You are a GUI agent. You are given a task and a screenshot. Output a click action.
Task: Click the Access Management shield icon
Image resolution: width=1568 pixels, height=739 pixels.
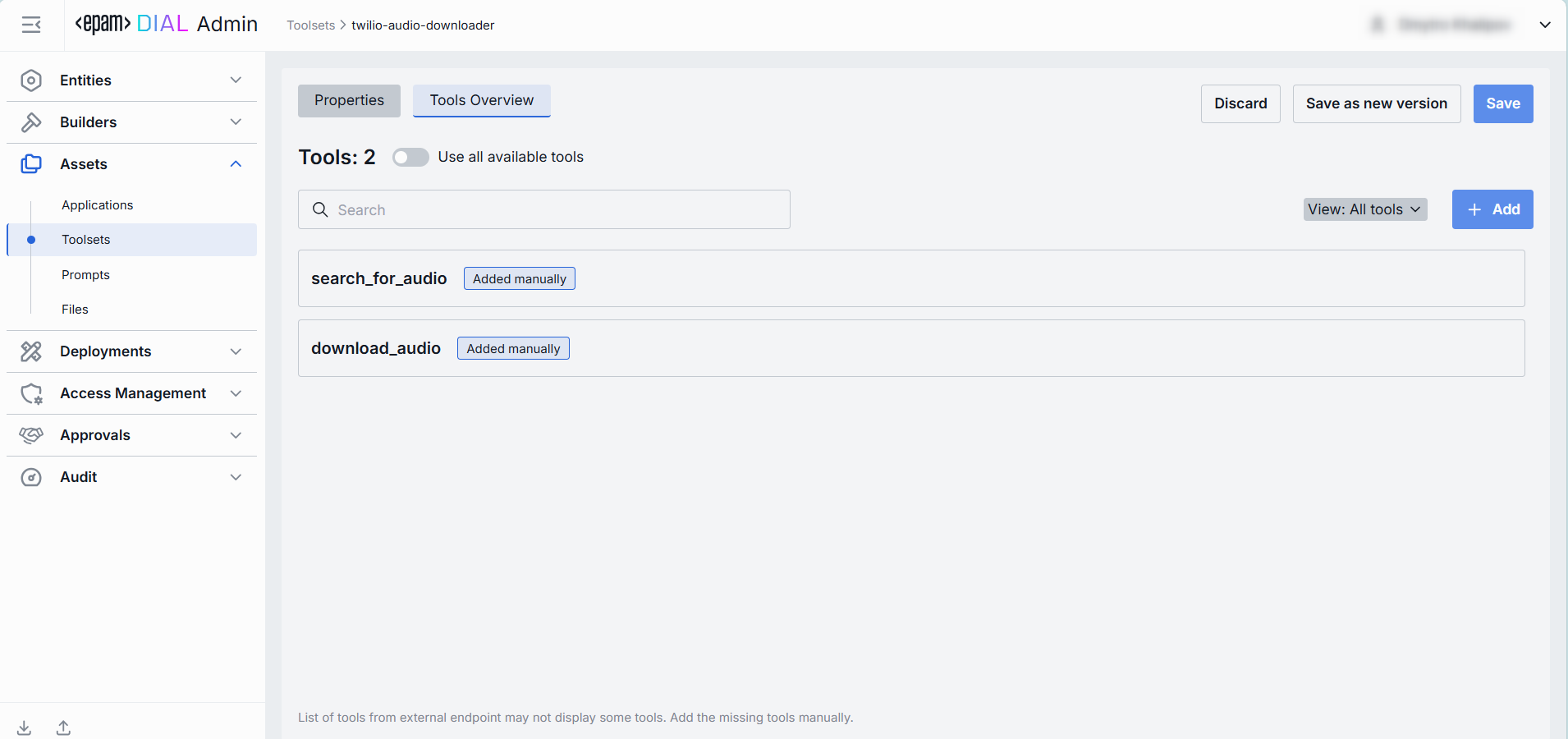point(31,394)
